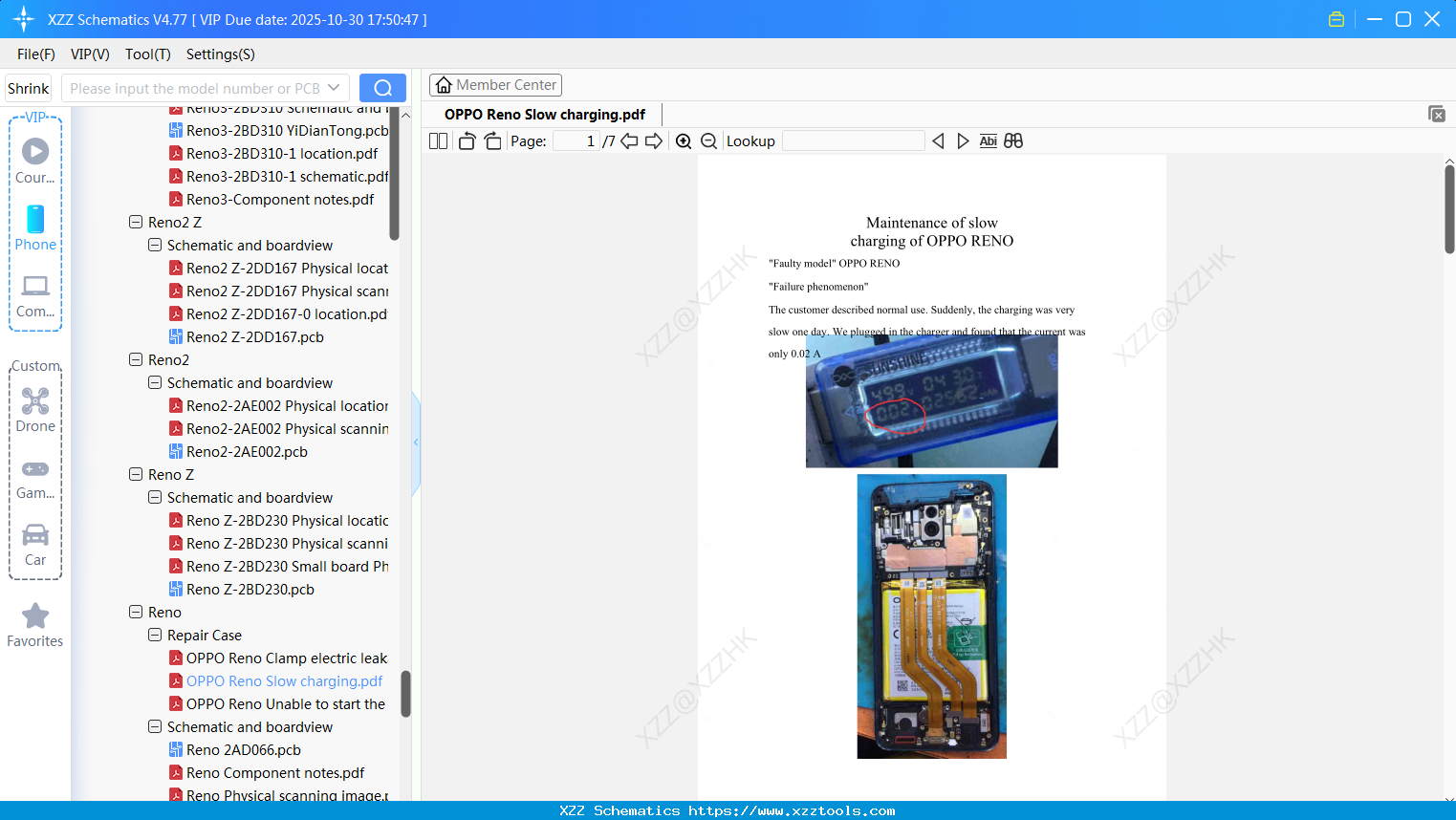Open Reno2-2AE002.pcb file

(x=238, y=451)
